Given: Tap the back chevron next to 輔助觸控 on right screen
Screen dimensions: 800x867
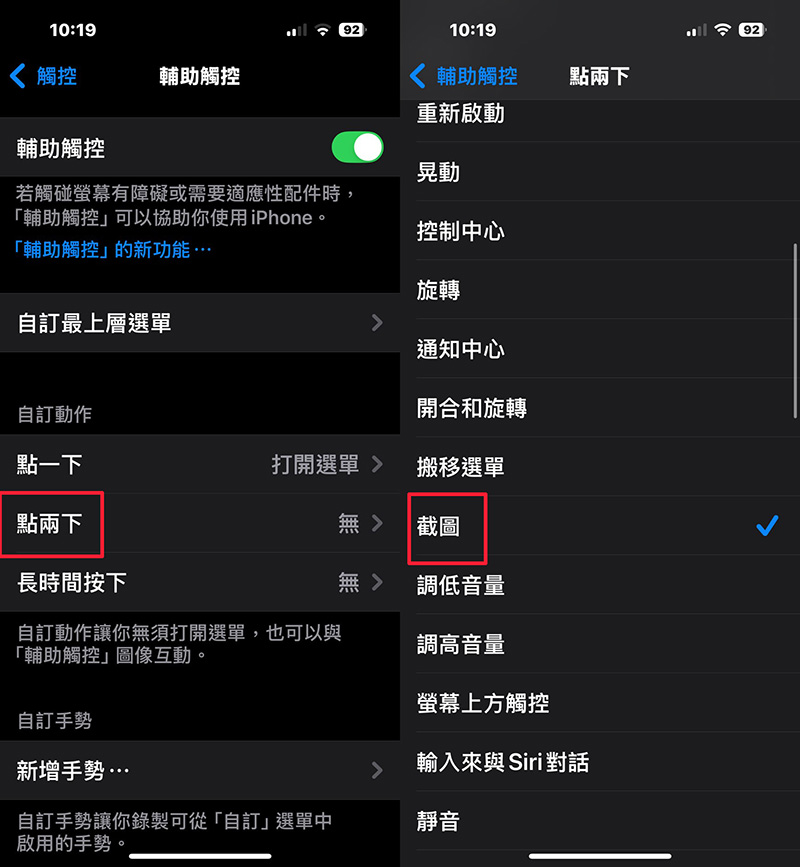Looking at the screenshot, I should point(418,76).
